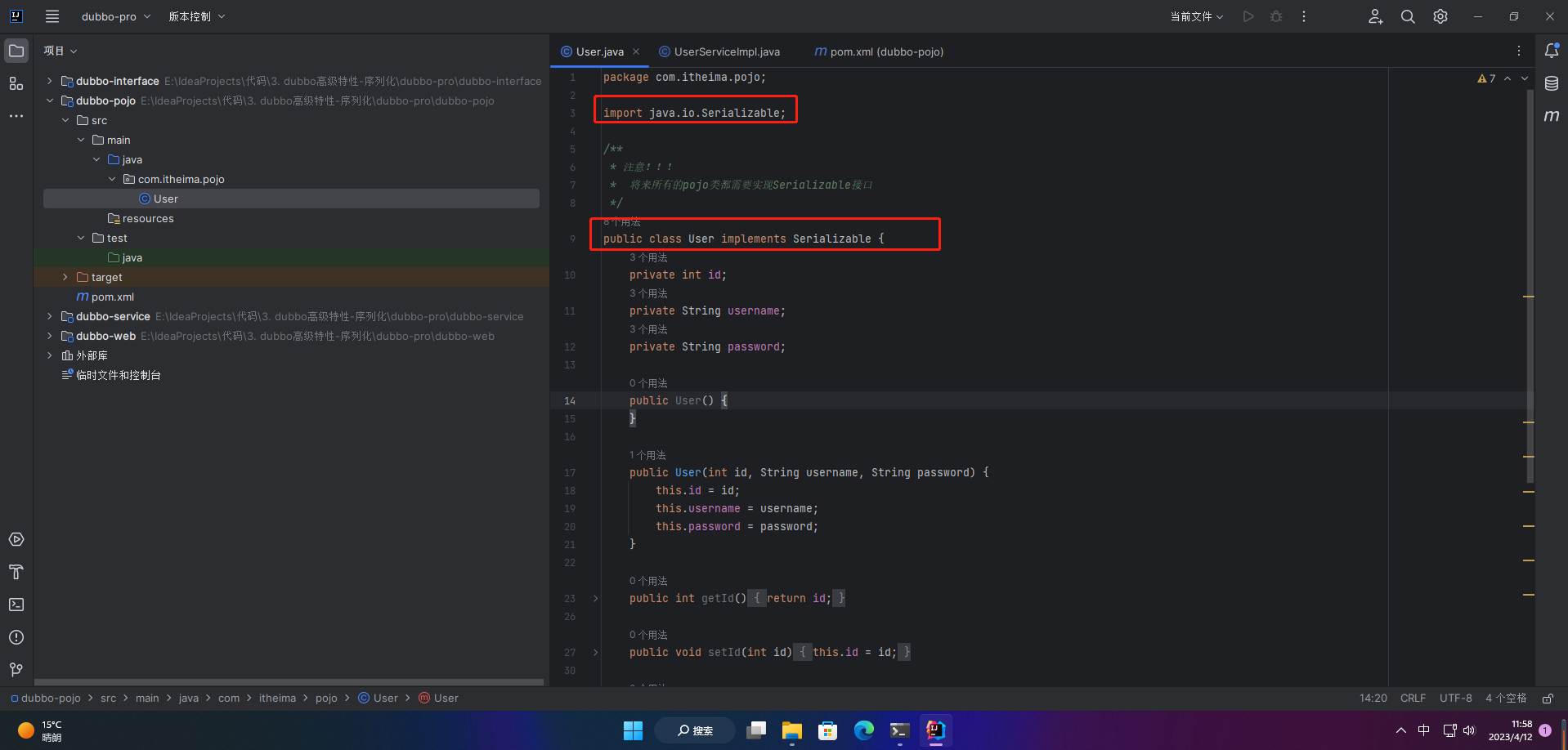Click dubbo-pojo breadcrumb in navigation bar
The width and height of the screenshot is (1568, 750).
point(46,699)
